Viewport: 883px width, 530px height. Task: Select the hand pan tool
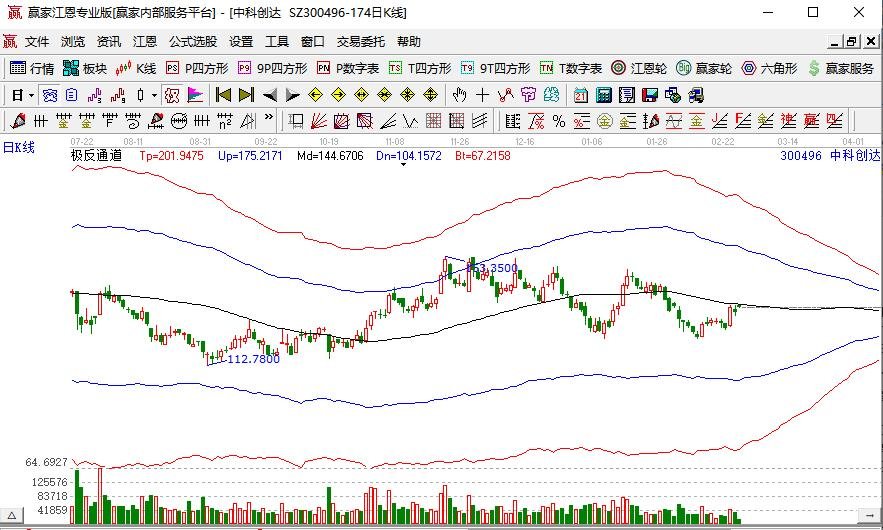click(460, 95)
